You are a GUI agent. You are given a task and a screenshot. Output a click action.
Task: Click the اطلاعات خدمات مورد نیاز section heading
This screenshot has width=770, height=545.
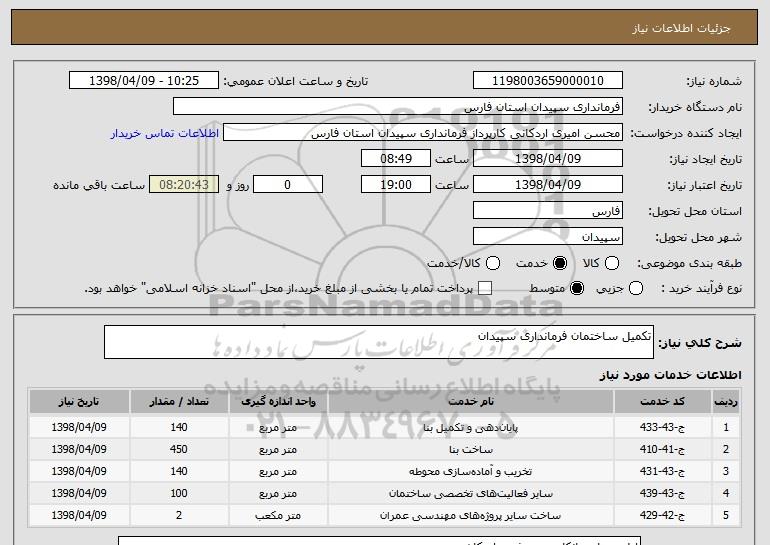click(670, 375)
